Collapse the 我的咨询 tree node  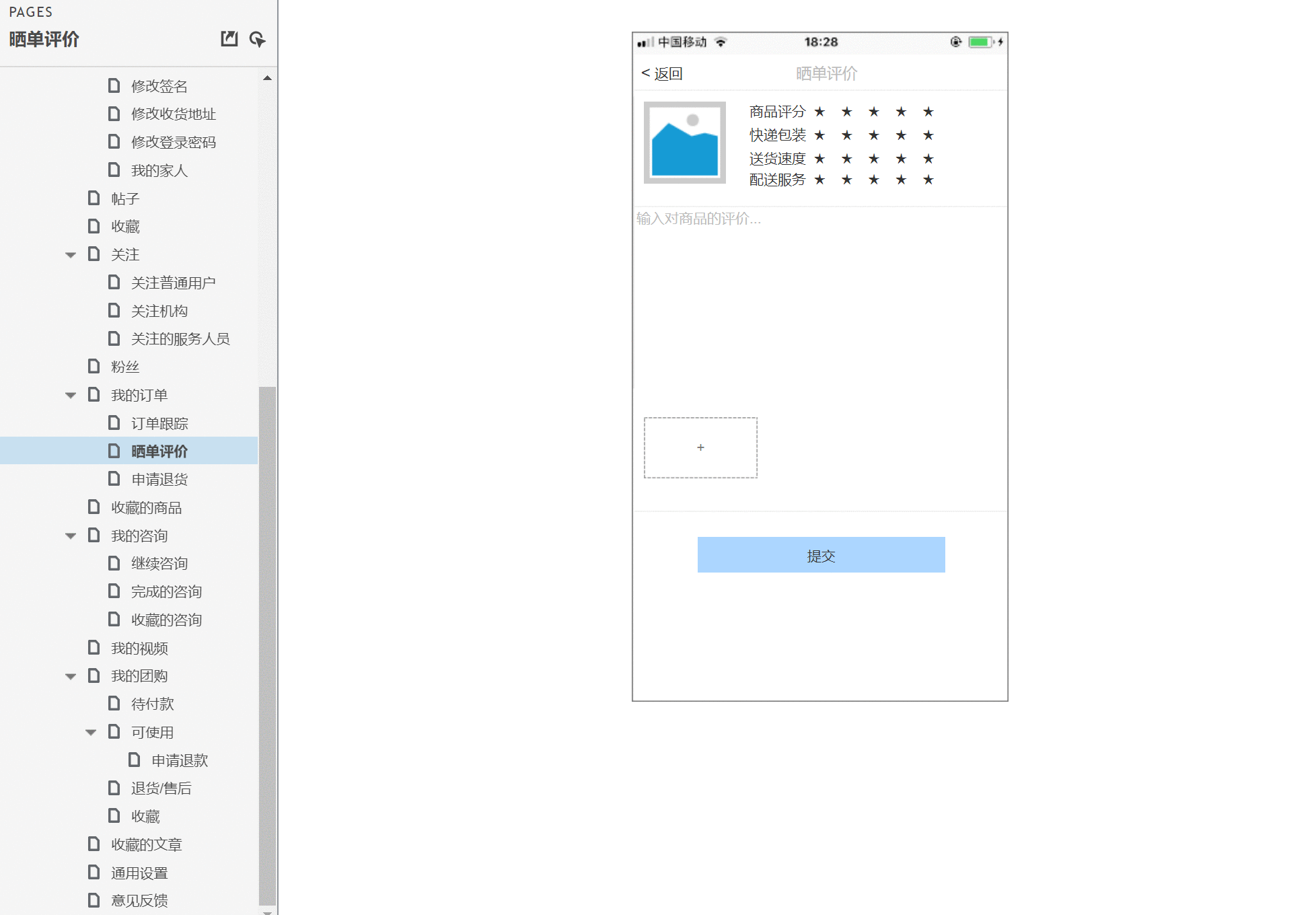coord(71,536)
